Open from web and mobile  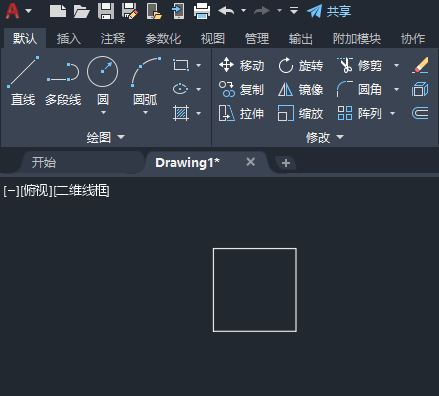pyautogui.click(x=154, y=11)
